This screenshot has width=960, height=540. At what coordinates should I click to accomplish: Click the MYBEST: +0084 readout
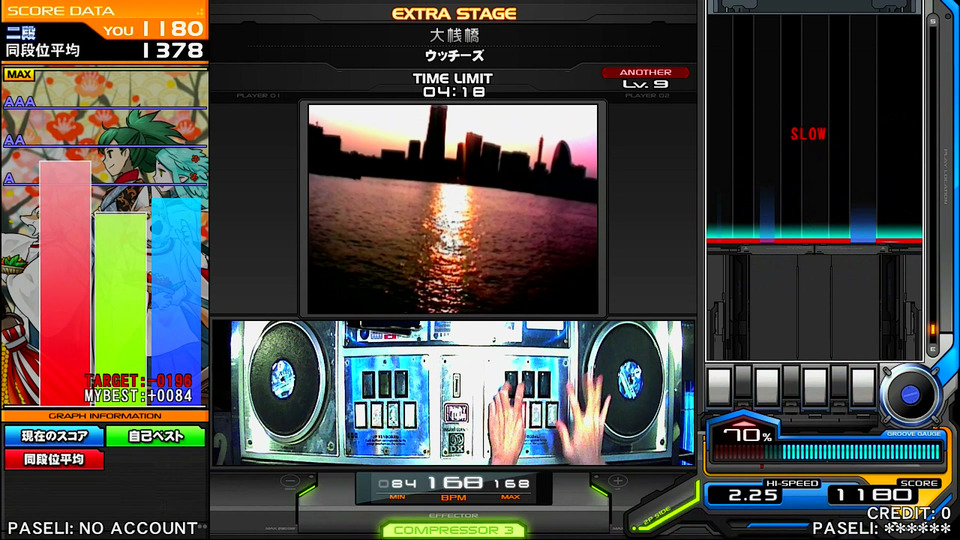point(138,396)
